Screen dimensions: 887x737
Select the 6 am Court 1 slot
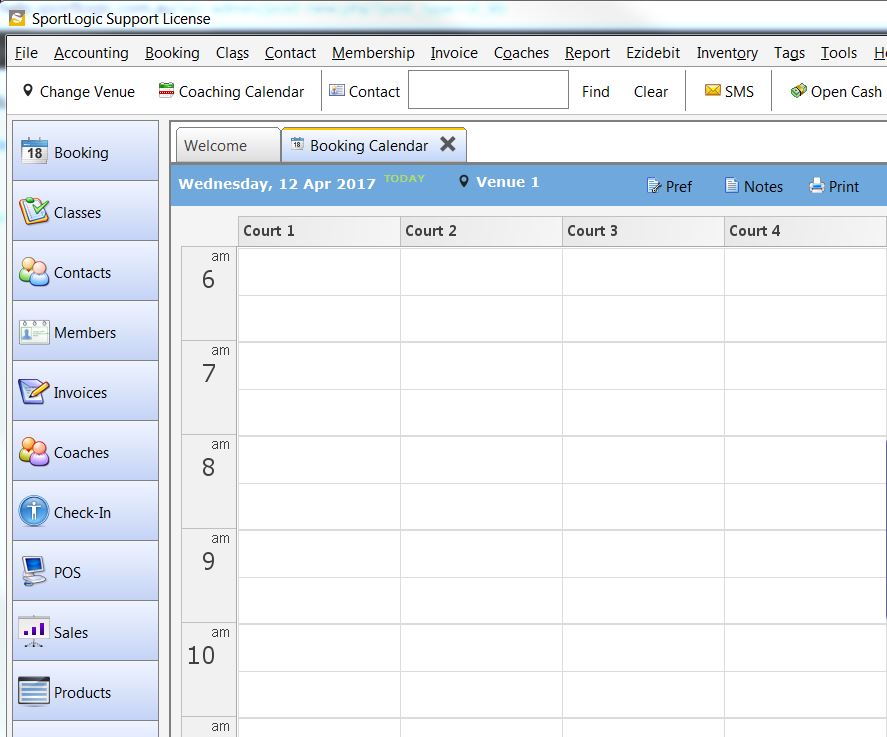319,271
